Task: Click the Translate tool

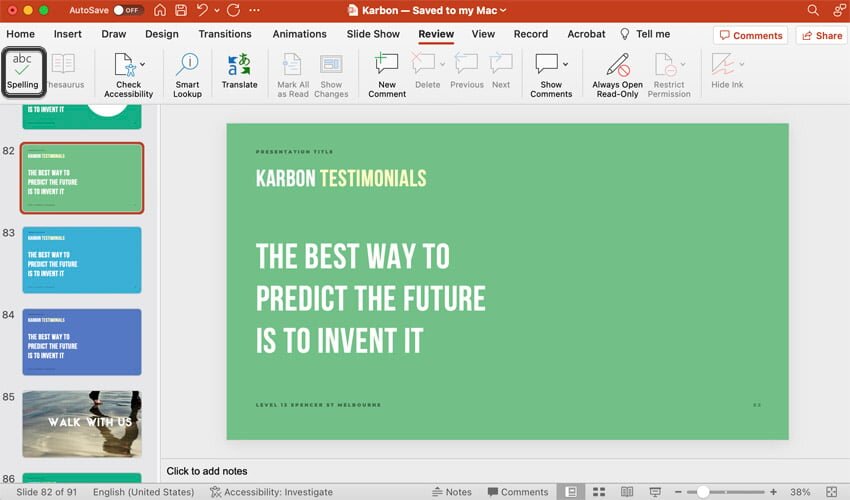Action: pyautogui.click(x=239, y=74)
